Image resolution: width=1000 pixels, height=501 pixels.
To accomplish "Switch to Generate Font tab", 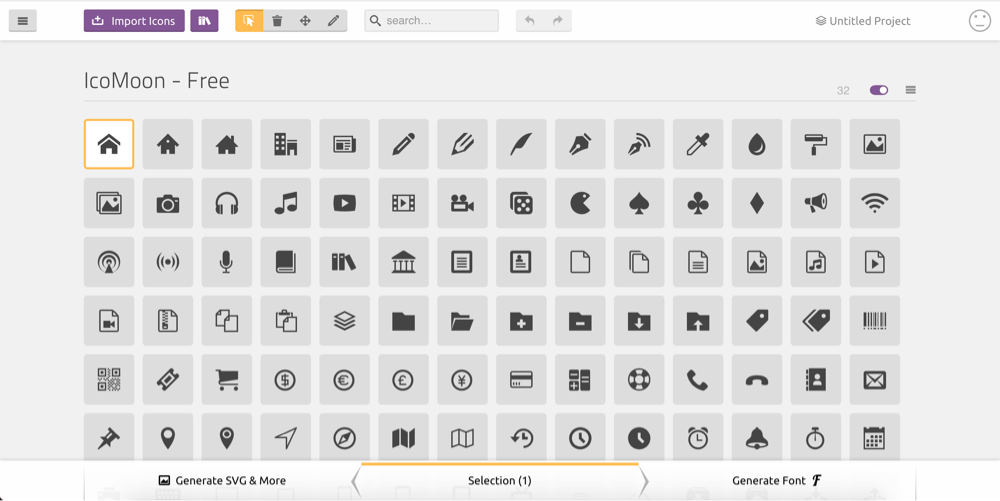I will pyautogui.click(x=777, y=481).
